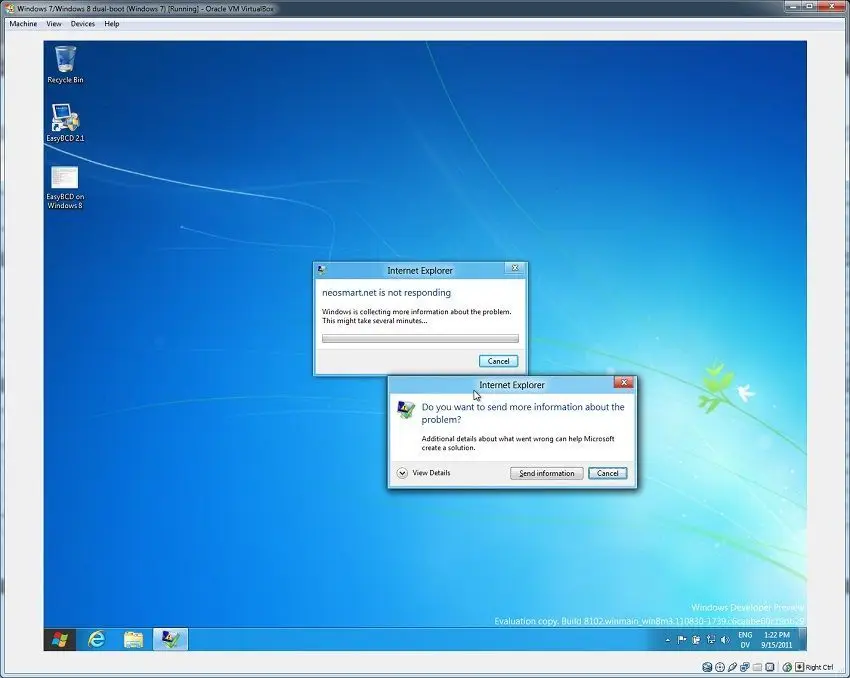
Task: Click the VirtualBox window title bar icon
Action: click(9, 8)
